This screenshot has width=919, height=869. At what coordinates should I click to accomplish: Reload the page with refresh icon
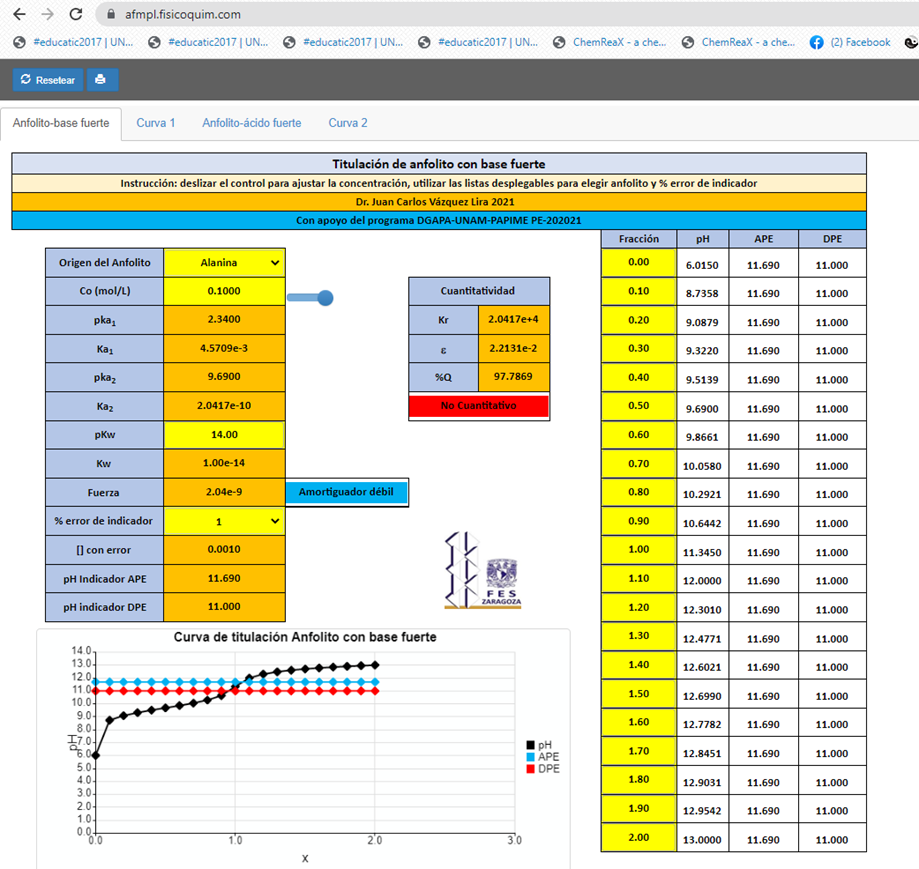click(x=76, y=15)
